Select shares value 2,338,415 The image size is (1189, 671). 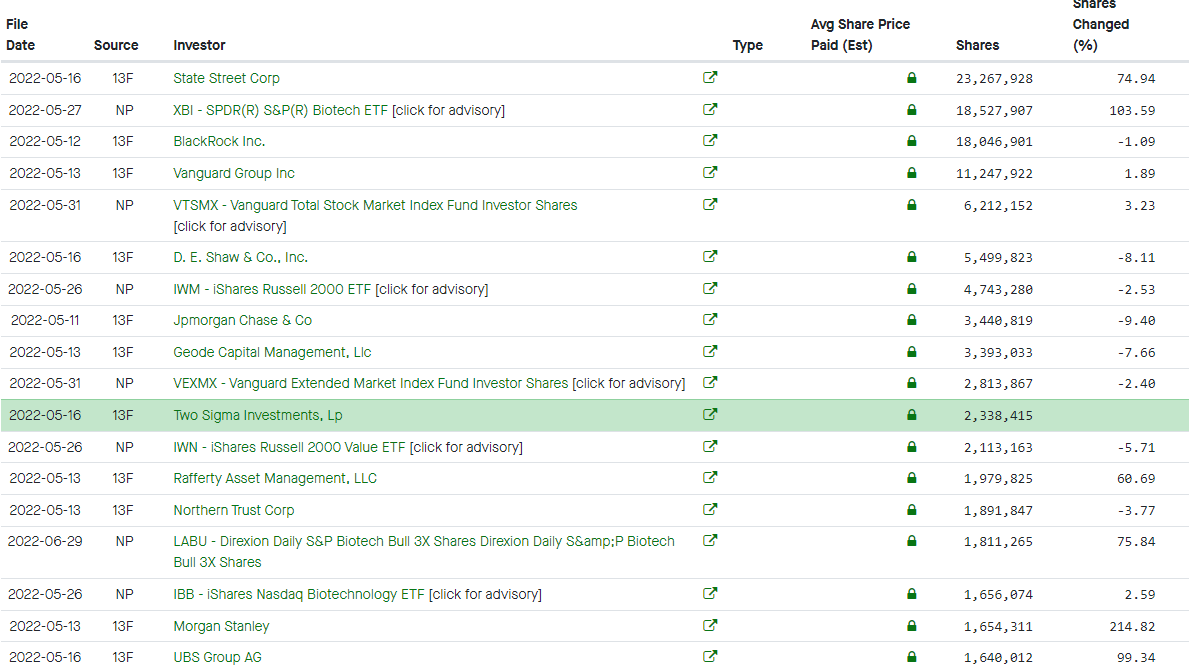click(998, 415)
